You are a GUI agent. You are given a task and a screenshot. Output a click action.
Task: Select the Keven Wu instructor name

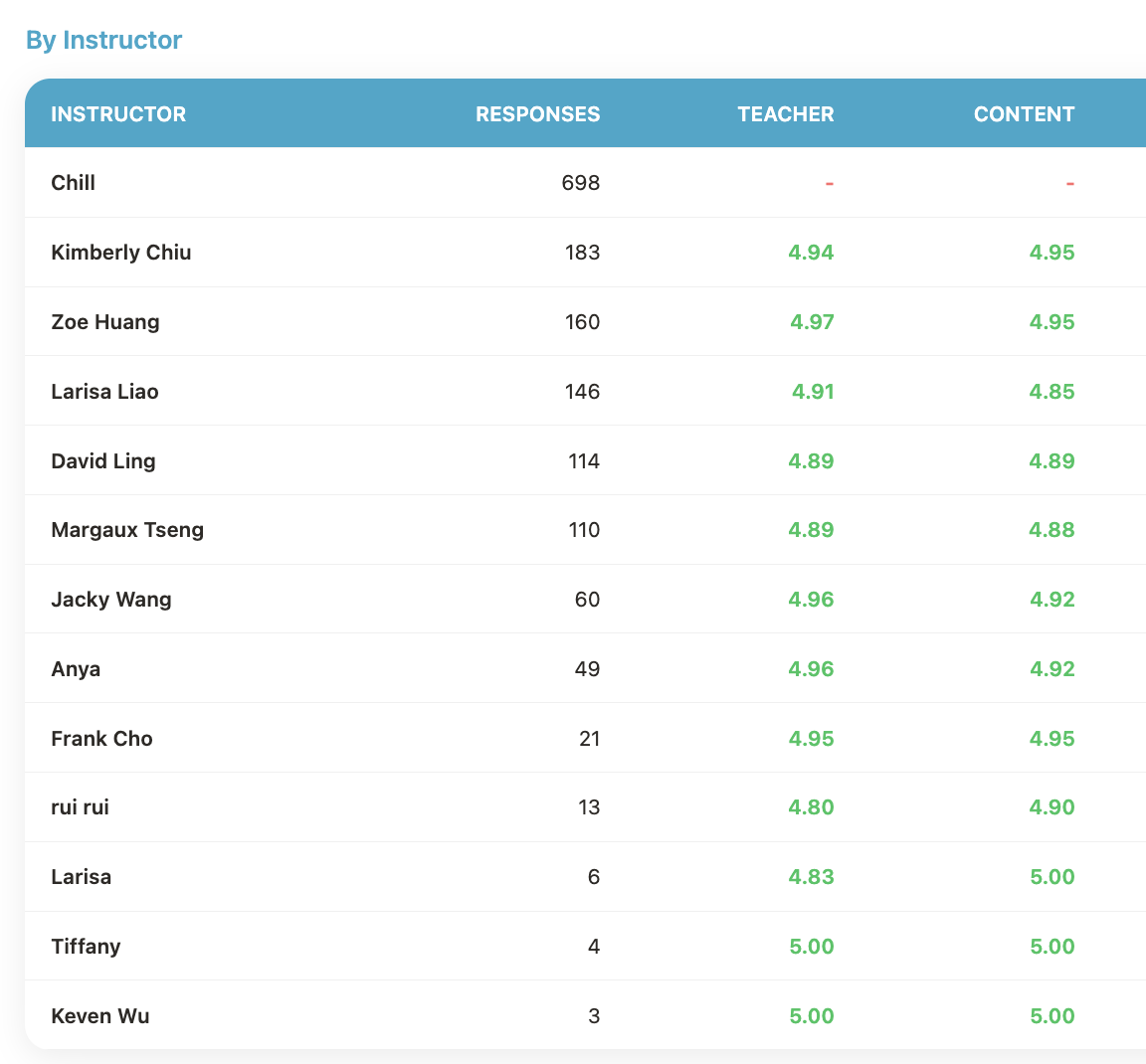[100, 1015]
